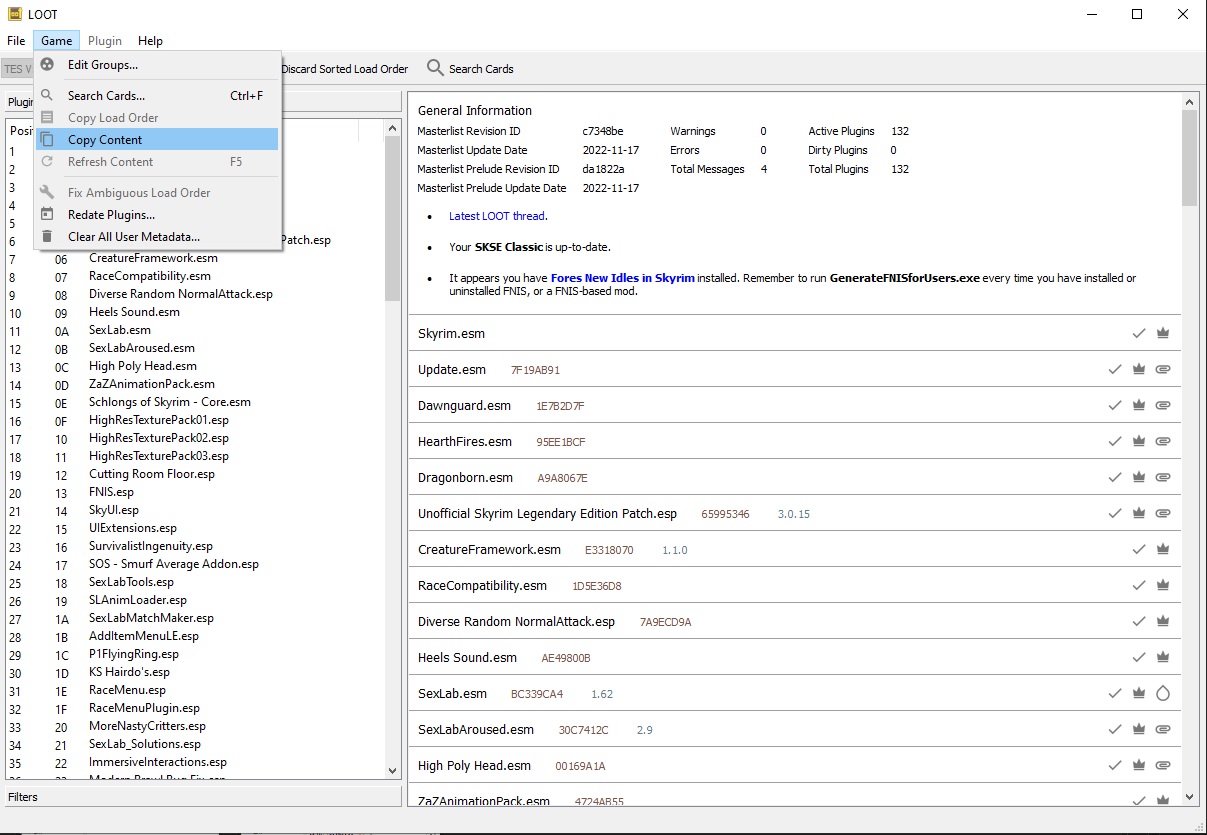Click the cards panel scrollbar down arrow

(1189, 797)
